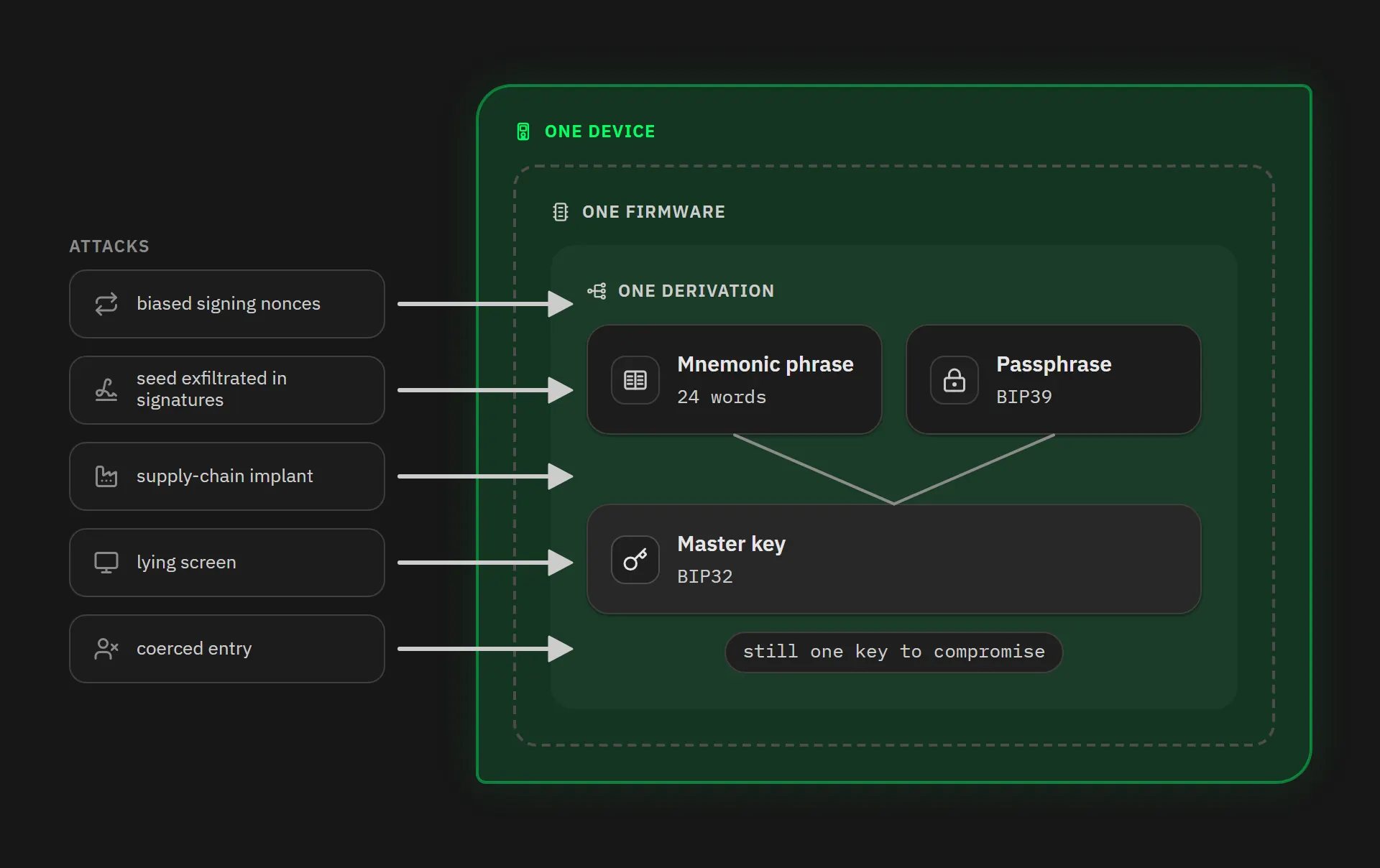Select the "supply-chain implant" label
The image size is (1380, 868).
click(225, 476)
